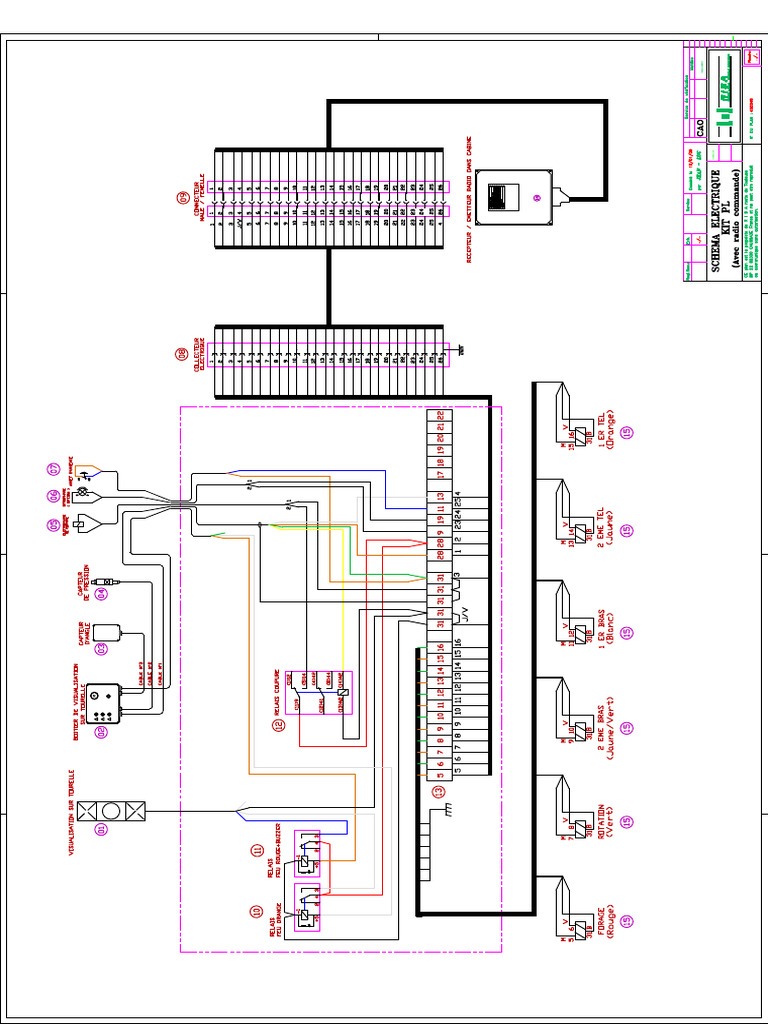Click the circled 01 reference marker
Viewport: 768px width, 1024px height.
tap(101, 829)
